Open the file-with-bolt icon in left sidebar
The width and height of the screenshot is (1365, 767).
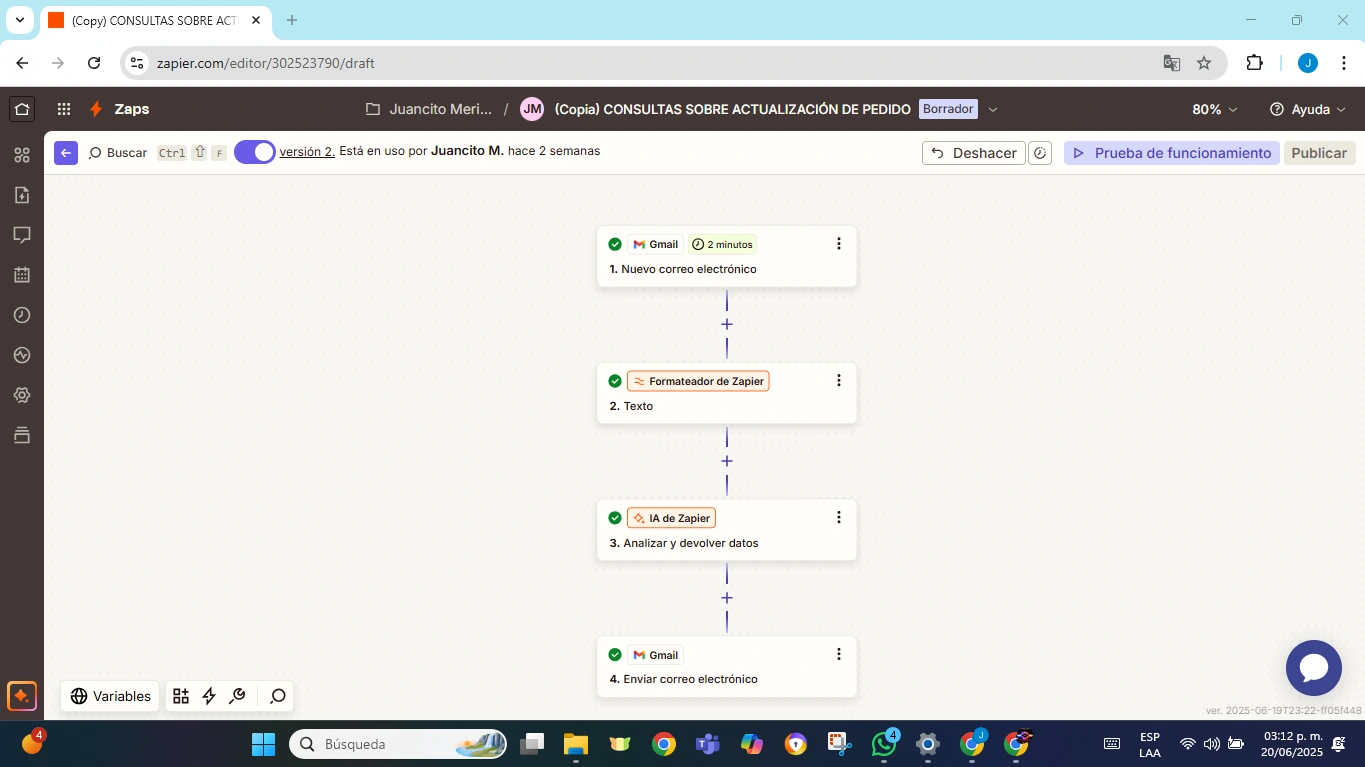coord(22,195)
